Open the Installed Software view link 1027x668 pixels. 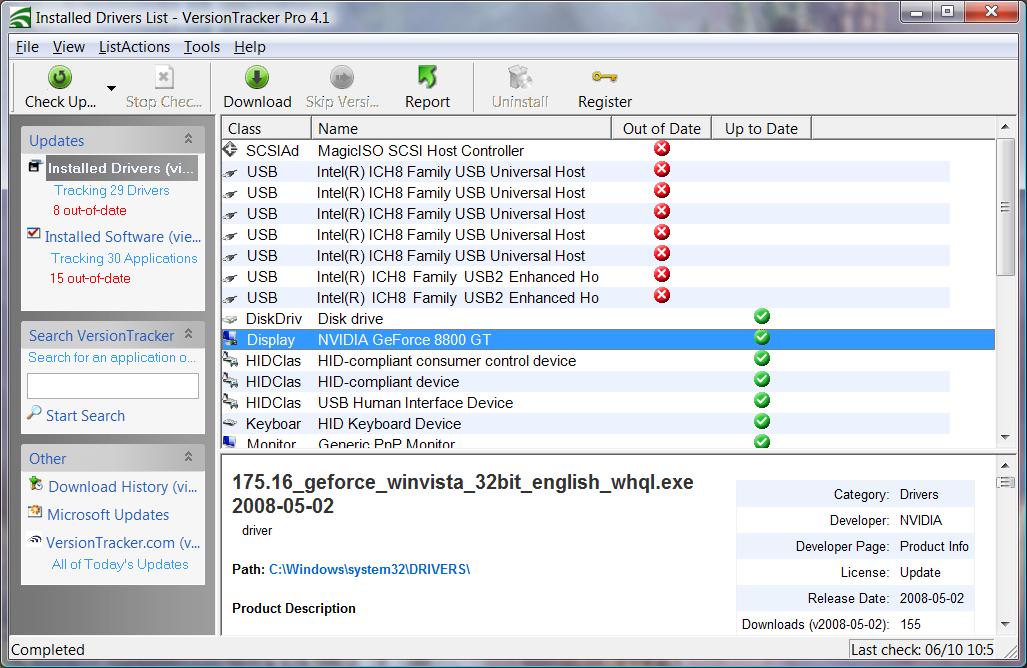tap(122, 236)
